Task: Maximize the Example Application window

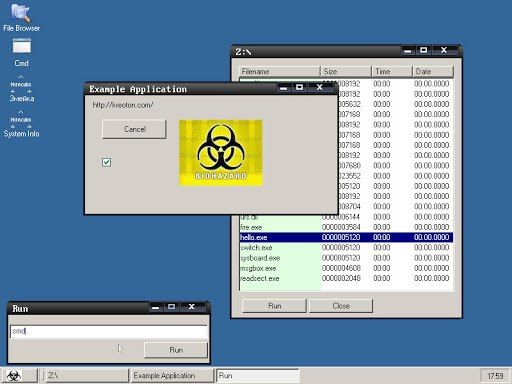Action: (x=299, y=88)
